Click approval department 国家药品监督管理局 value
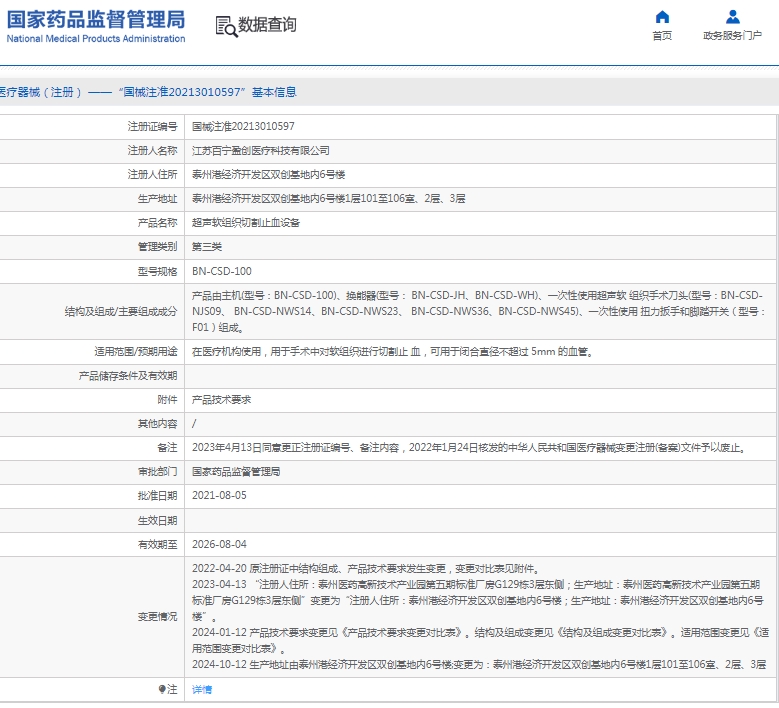Screen dimensions: 779x708 [236, 472]
